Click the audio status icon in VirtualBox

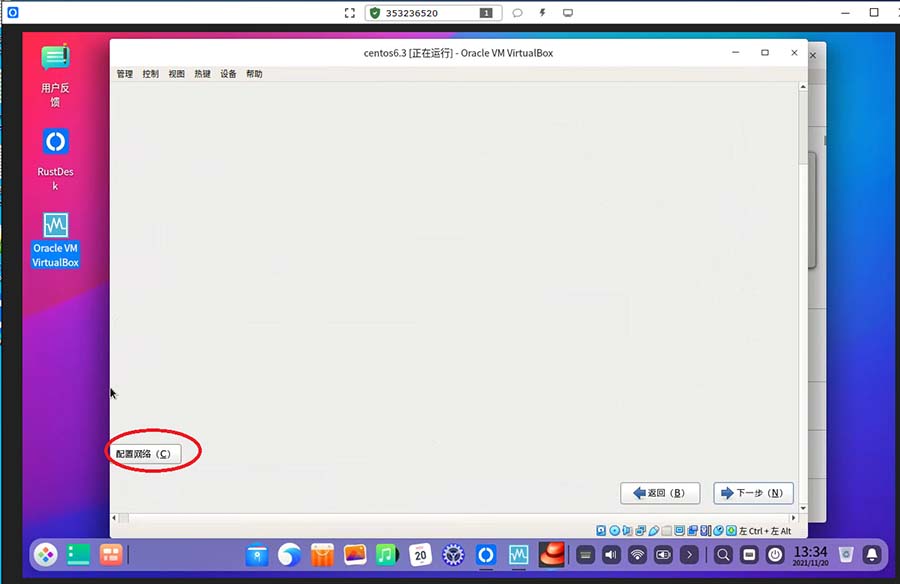point(627,531)
